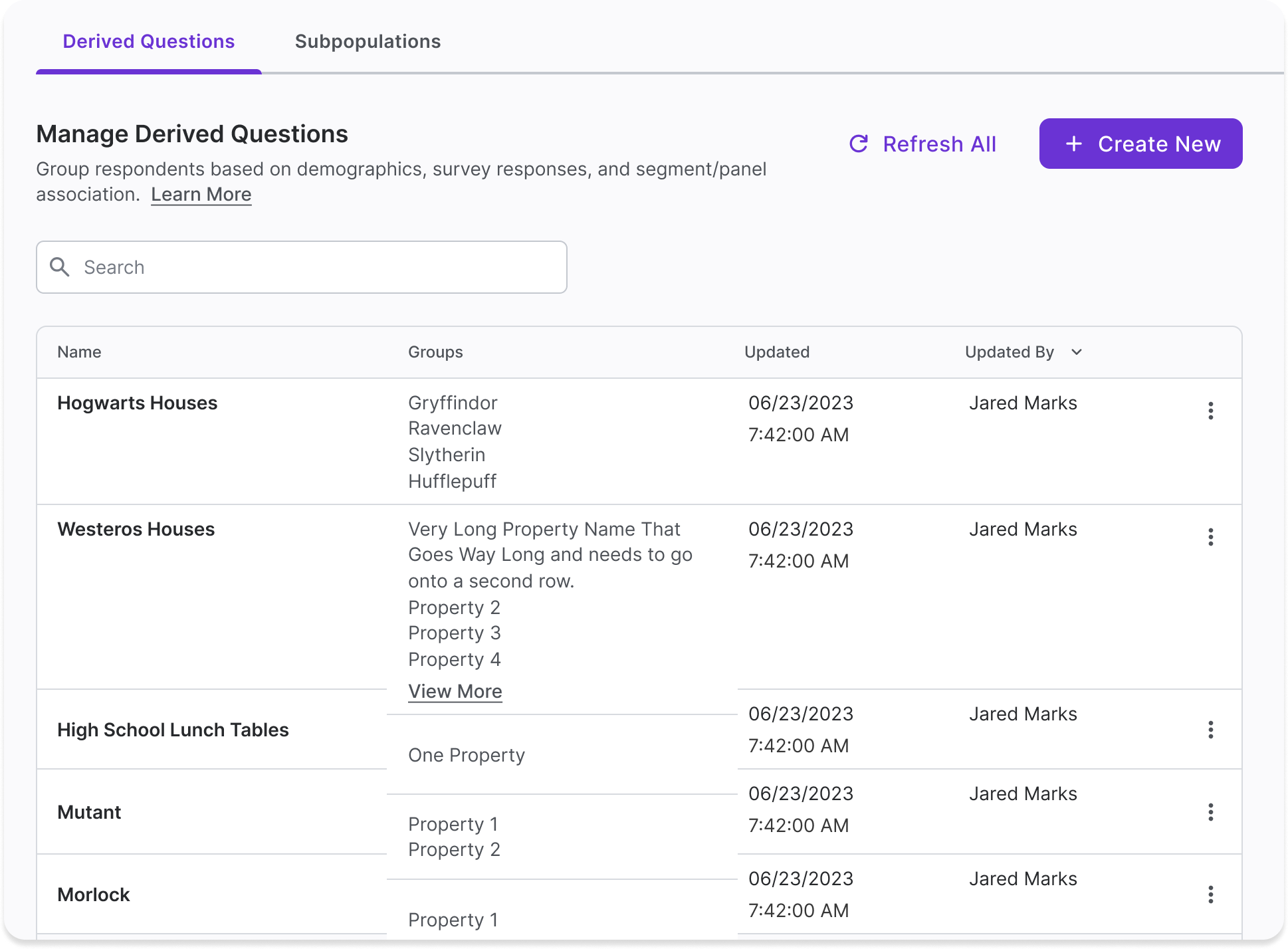Click the Slytherin group entry
The height and width of the screenshot is (949, 1288).
pyautogui.click(x=447, y=455)
